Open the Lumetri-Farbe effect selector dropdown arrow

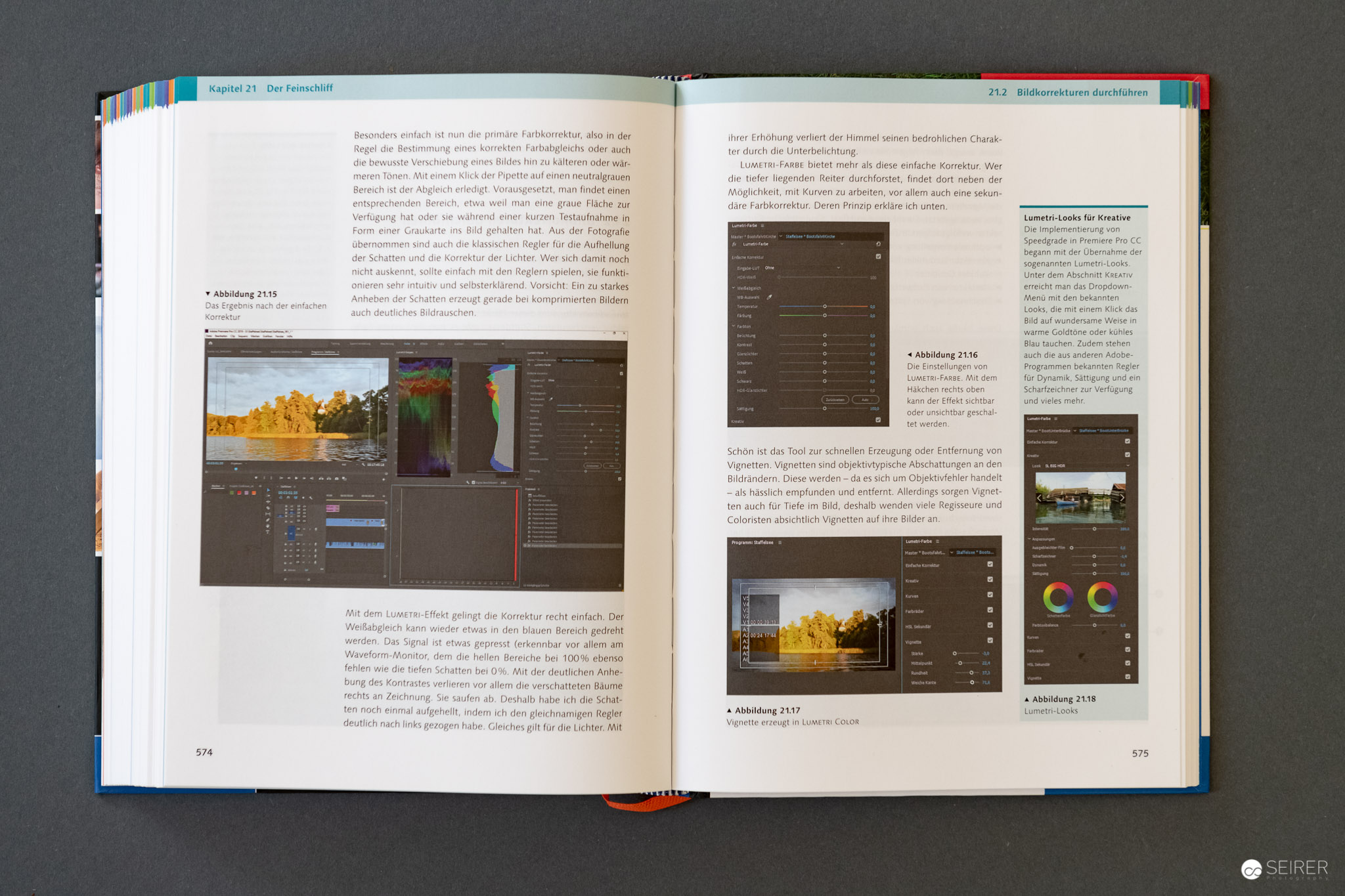pos(842,244)
